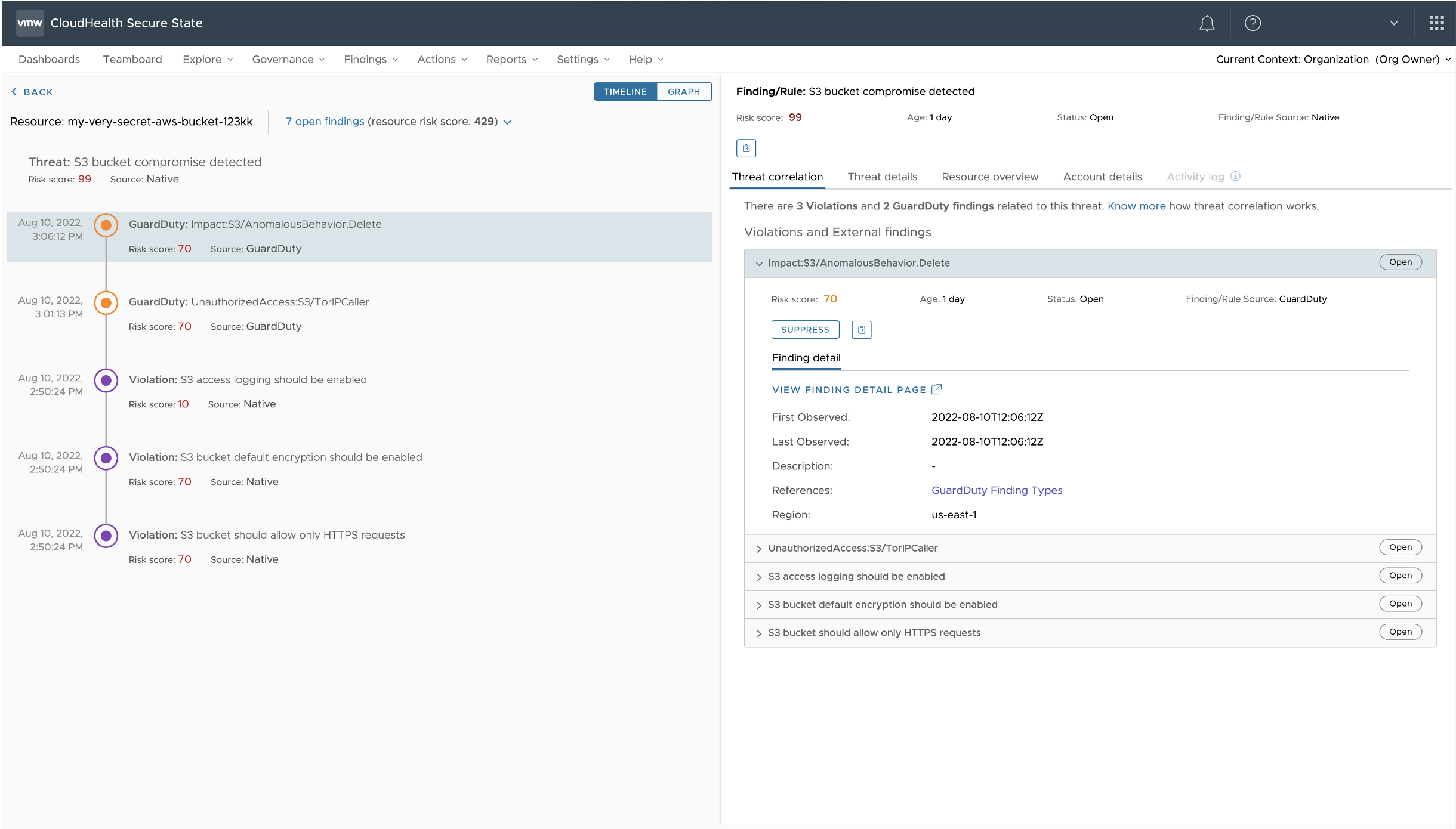
Task: Click the Suppress button
Action: coord(804,330)
